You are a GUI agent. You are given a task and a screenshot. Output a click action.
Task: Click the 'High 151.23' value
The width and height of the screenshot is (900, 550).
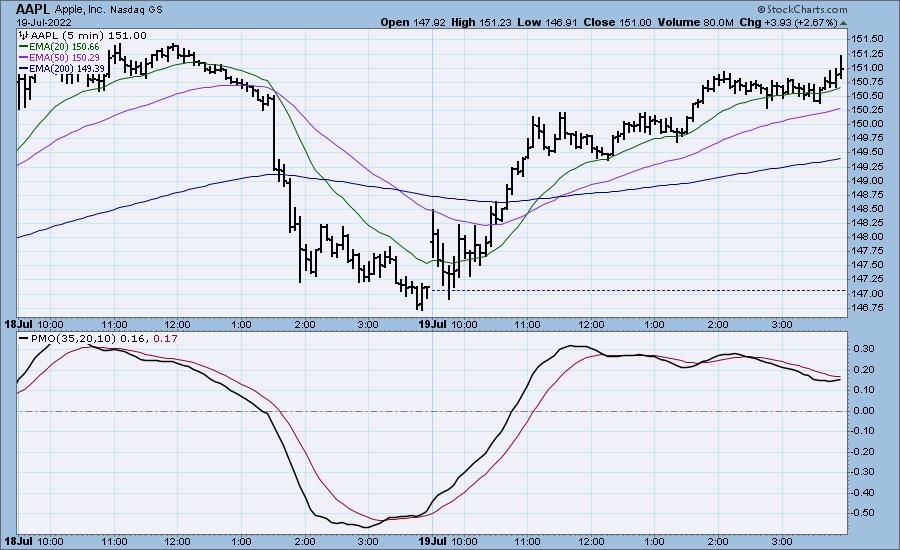[x=481, y=22]
